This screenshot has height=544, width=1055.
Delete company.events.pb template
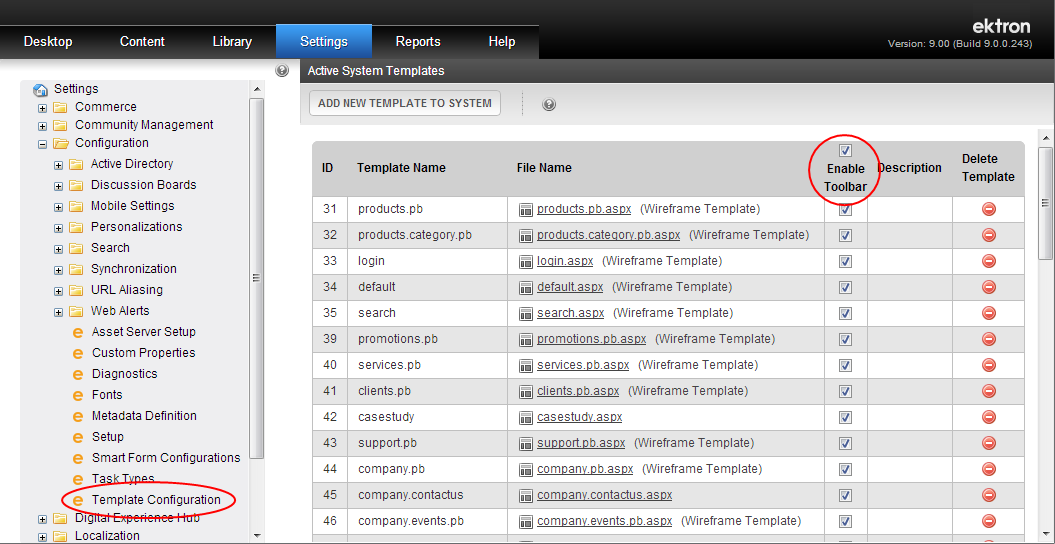988,521
